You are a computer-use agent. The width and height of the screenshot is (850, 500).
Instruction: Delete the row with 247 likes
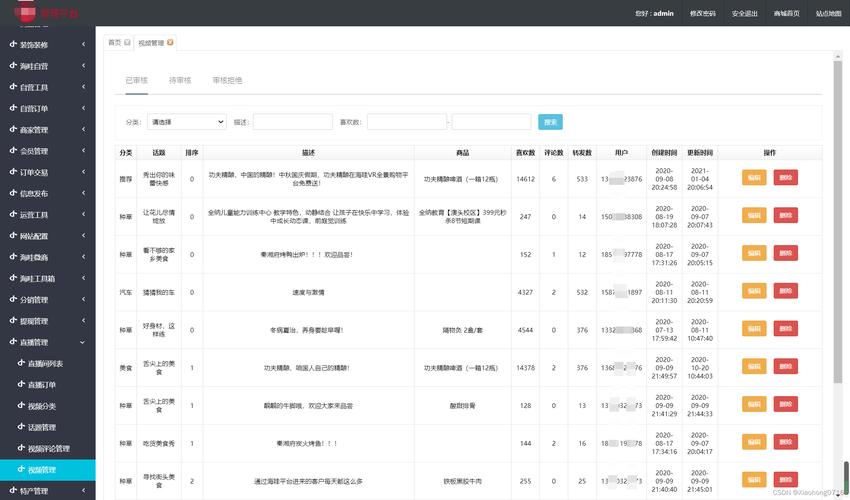point(785,215)
